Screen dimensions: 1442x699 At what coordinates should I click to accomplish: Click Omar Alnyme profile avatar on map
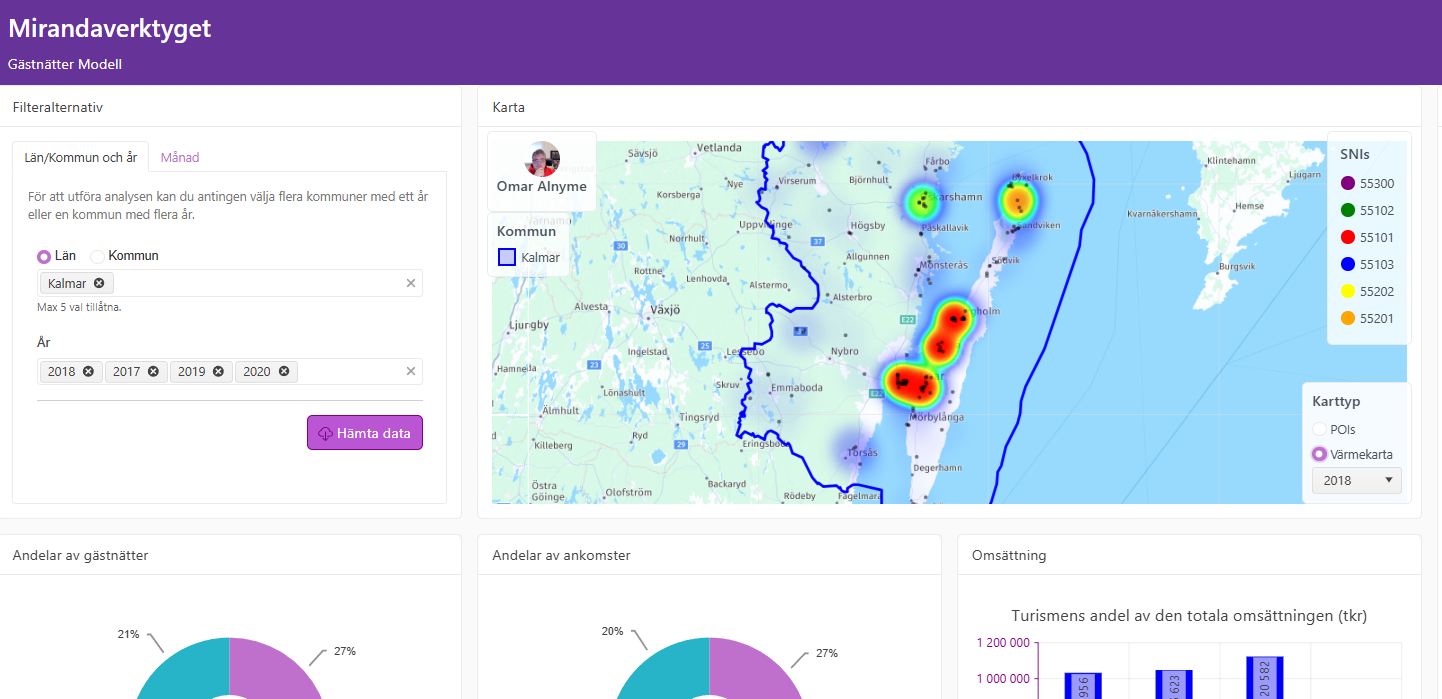click(542, 159)
